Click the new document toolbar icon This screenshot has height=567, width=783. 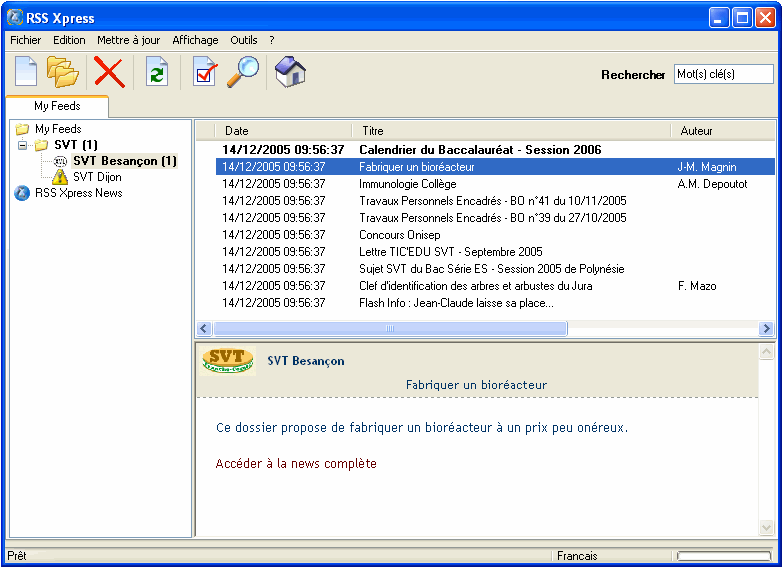point(26,72)
